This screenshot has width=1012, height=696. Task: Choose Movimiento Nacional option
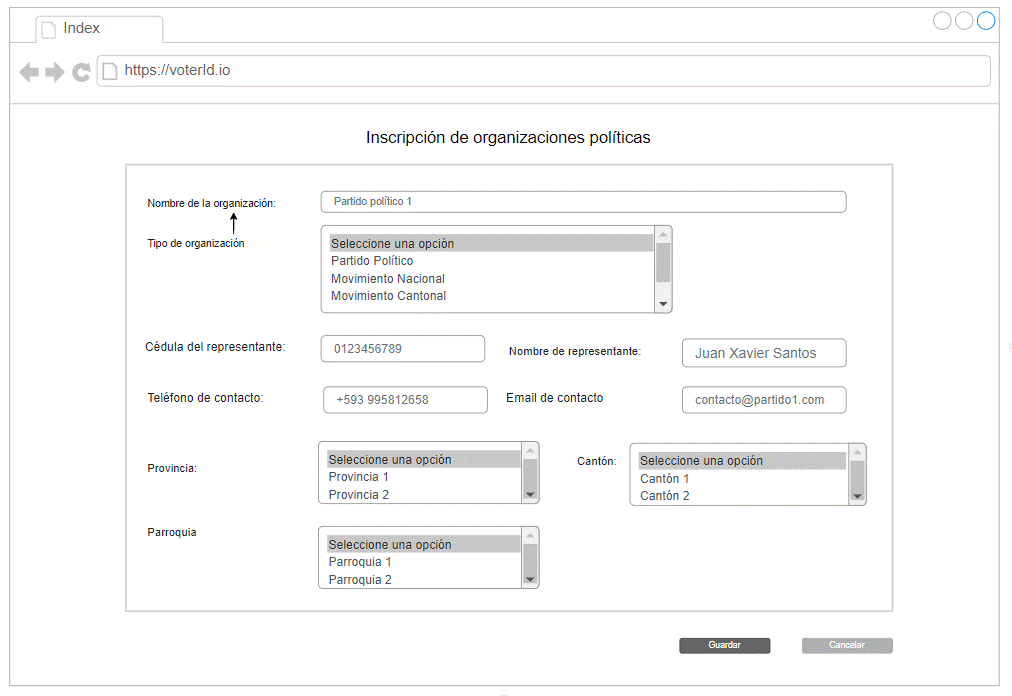click(491, 278)
